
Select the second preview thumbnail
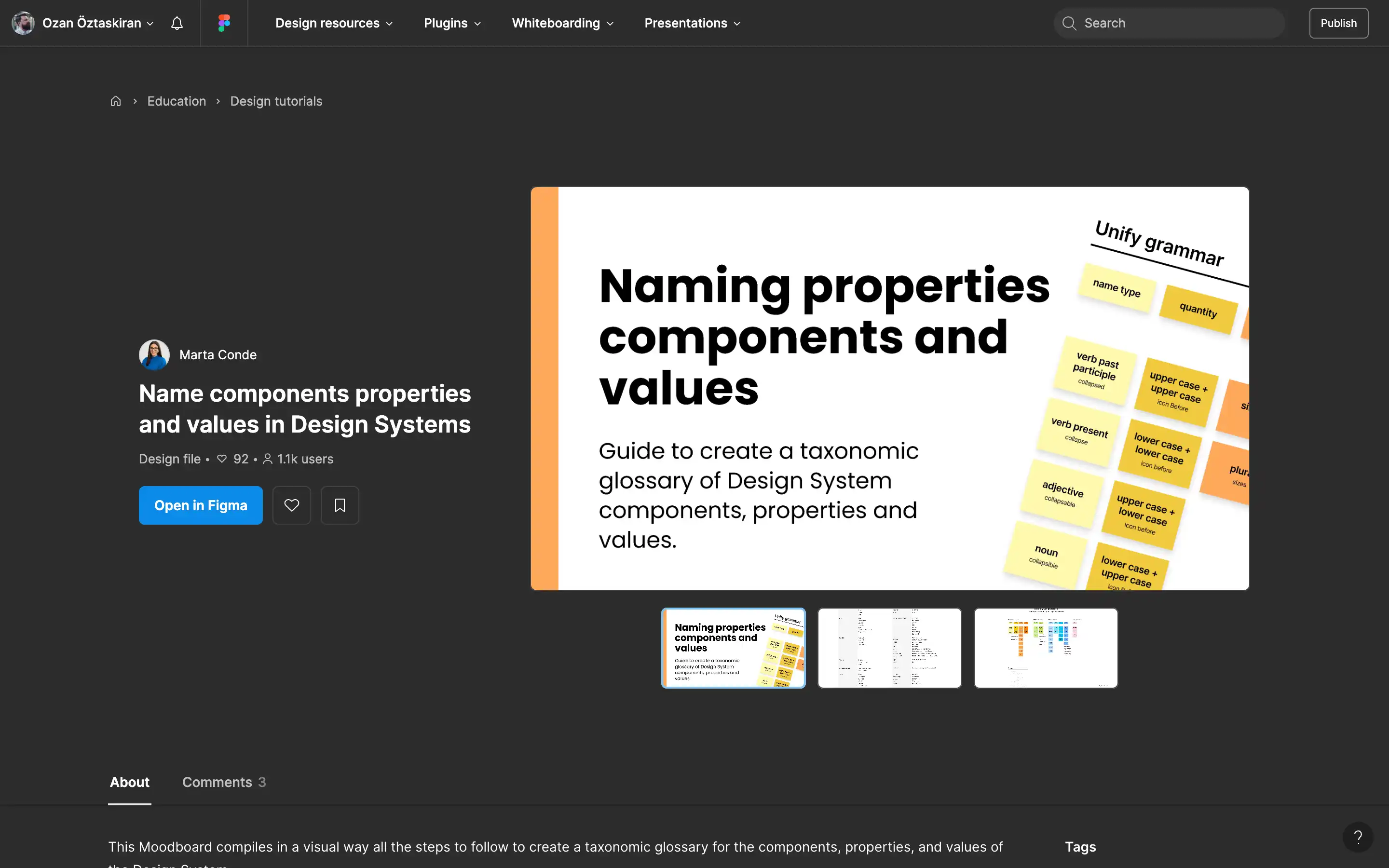point(890,648)
